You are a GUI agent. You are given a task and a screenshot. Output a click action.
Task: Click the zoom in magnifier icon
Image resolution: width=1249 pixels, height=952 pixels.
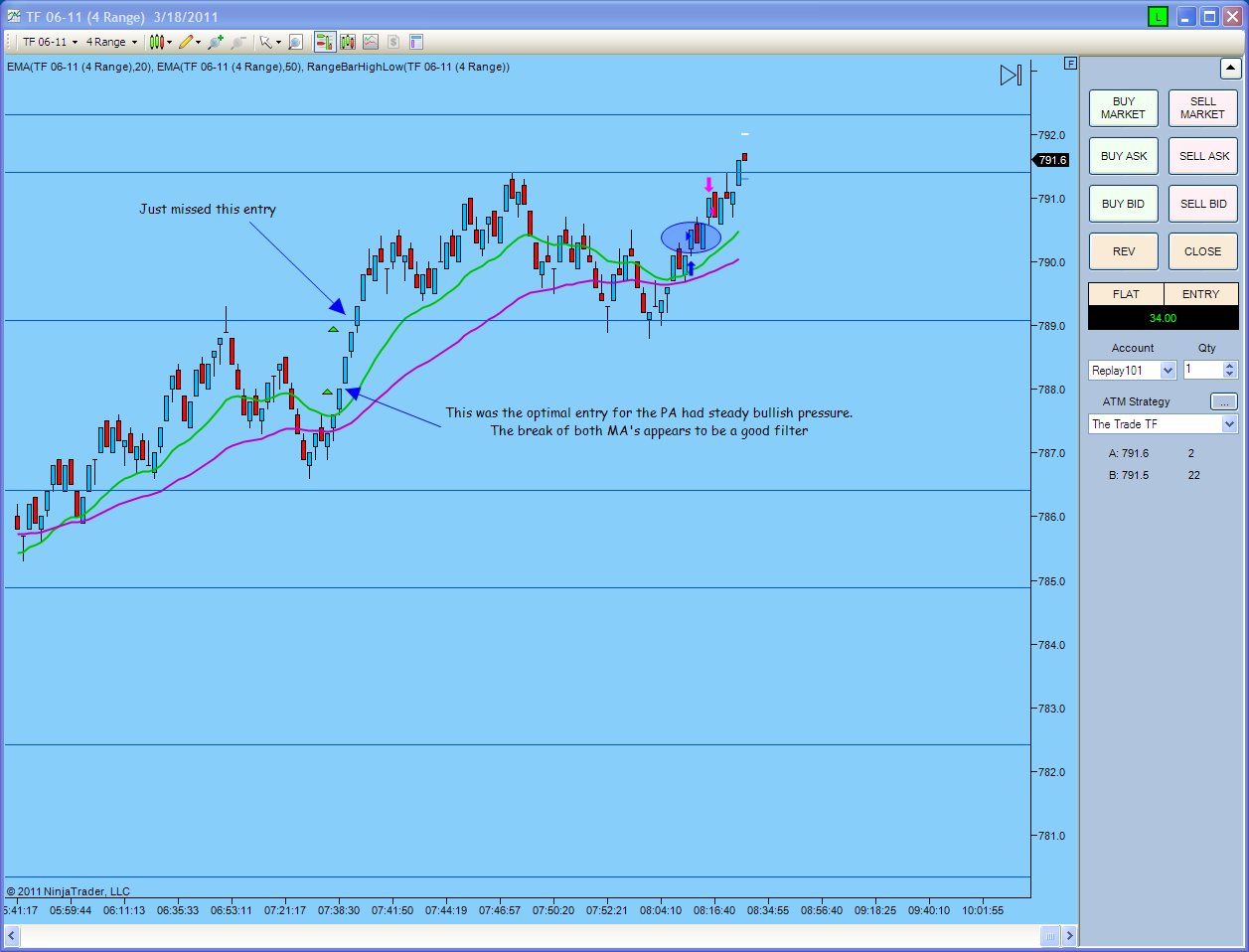pos(216,42)
